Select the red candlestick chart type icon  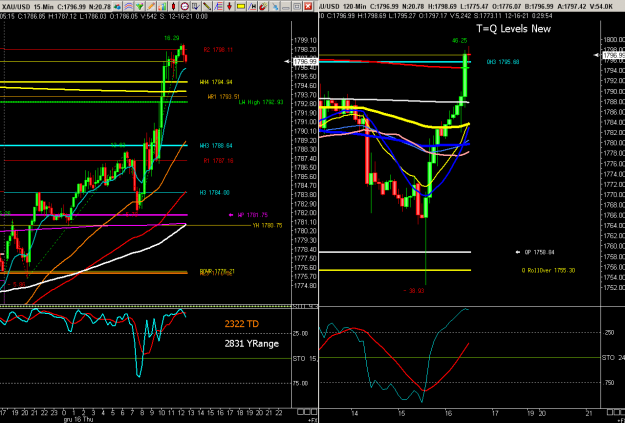coord(173,6)
